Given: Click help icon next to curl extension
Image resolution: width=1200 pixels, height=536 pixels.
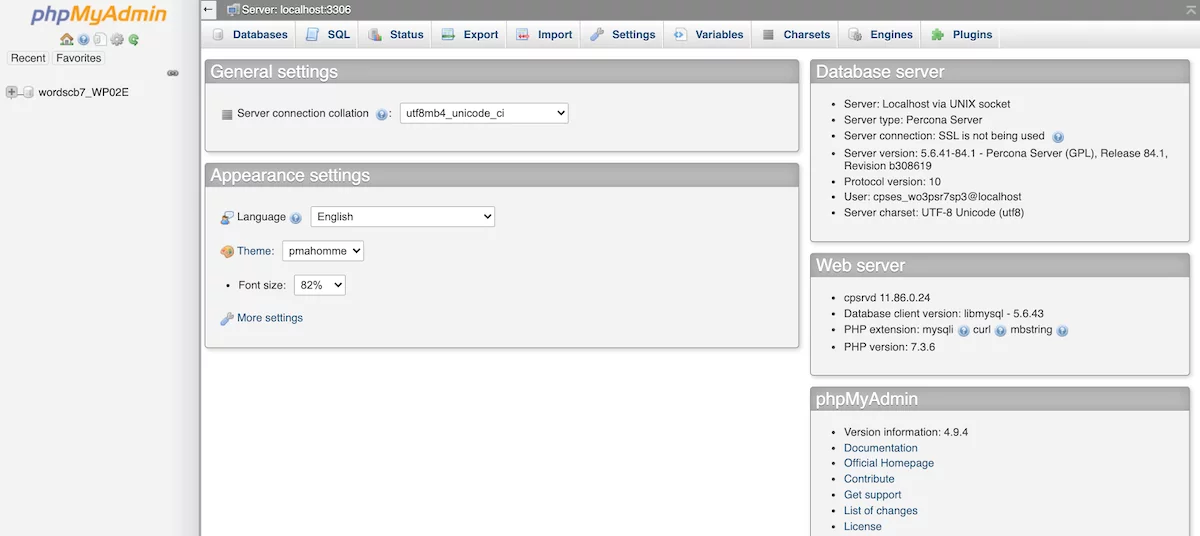Looking at the screenshot, I should coord(1000,331).
